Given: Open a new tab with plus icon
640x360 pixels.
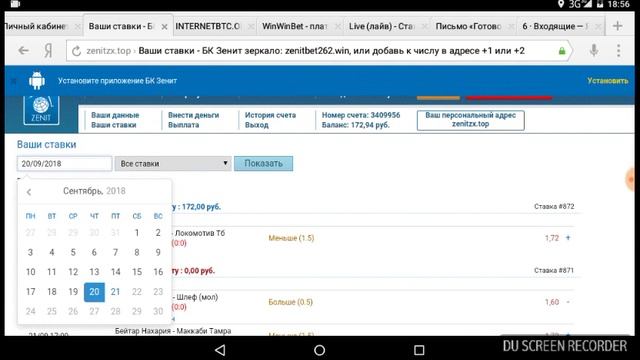Looking at the screenshot, I should point(618,26).
